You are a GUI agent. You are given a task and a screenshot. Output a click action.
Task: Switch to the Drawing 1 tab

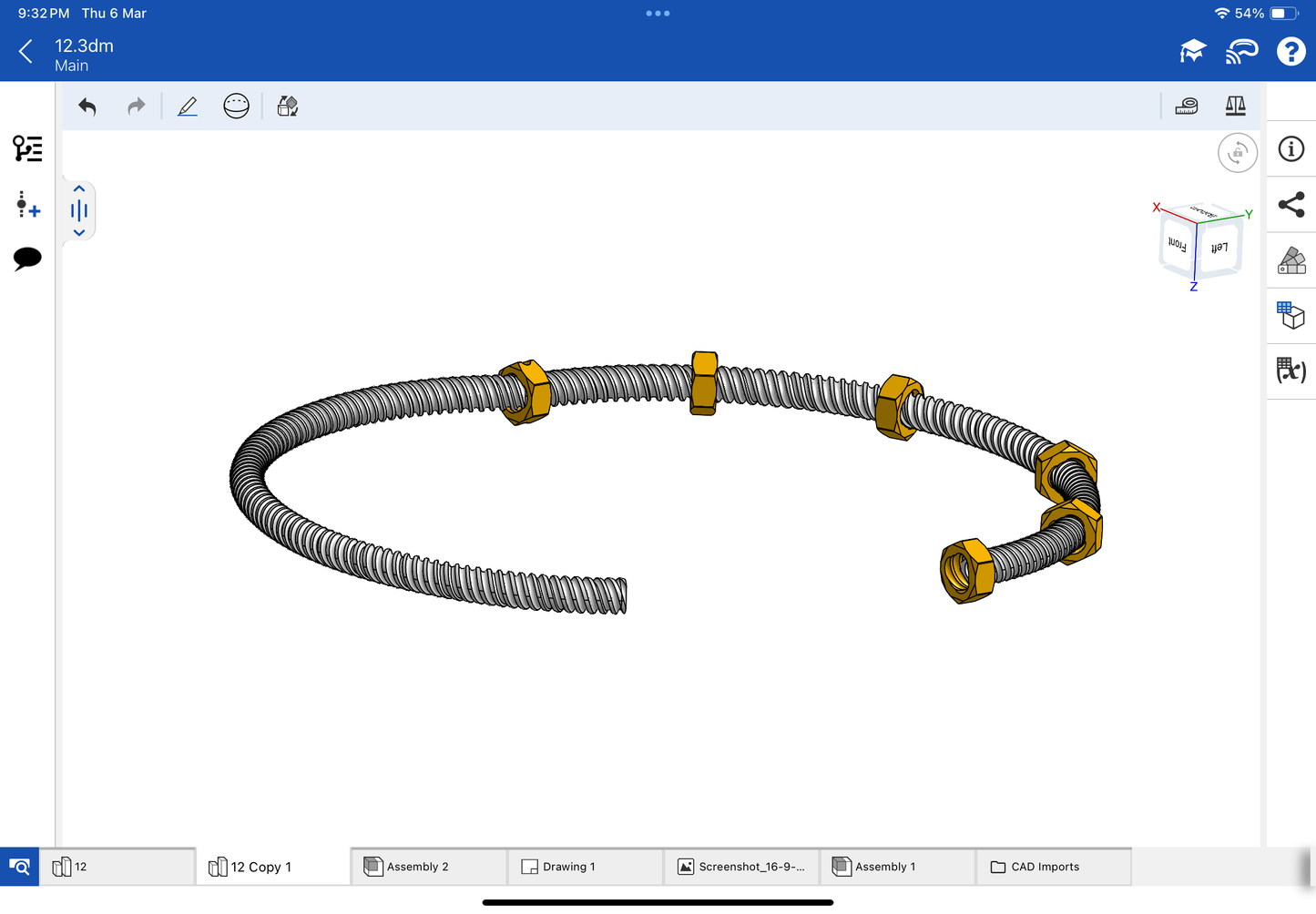click(584, 867)
